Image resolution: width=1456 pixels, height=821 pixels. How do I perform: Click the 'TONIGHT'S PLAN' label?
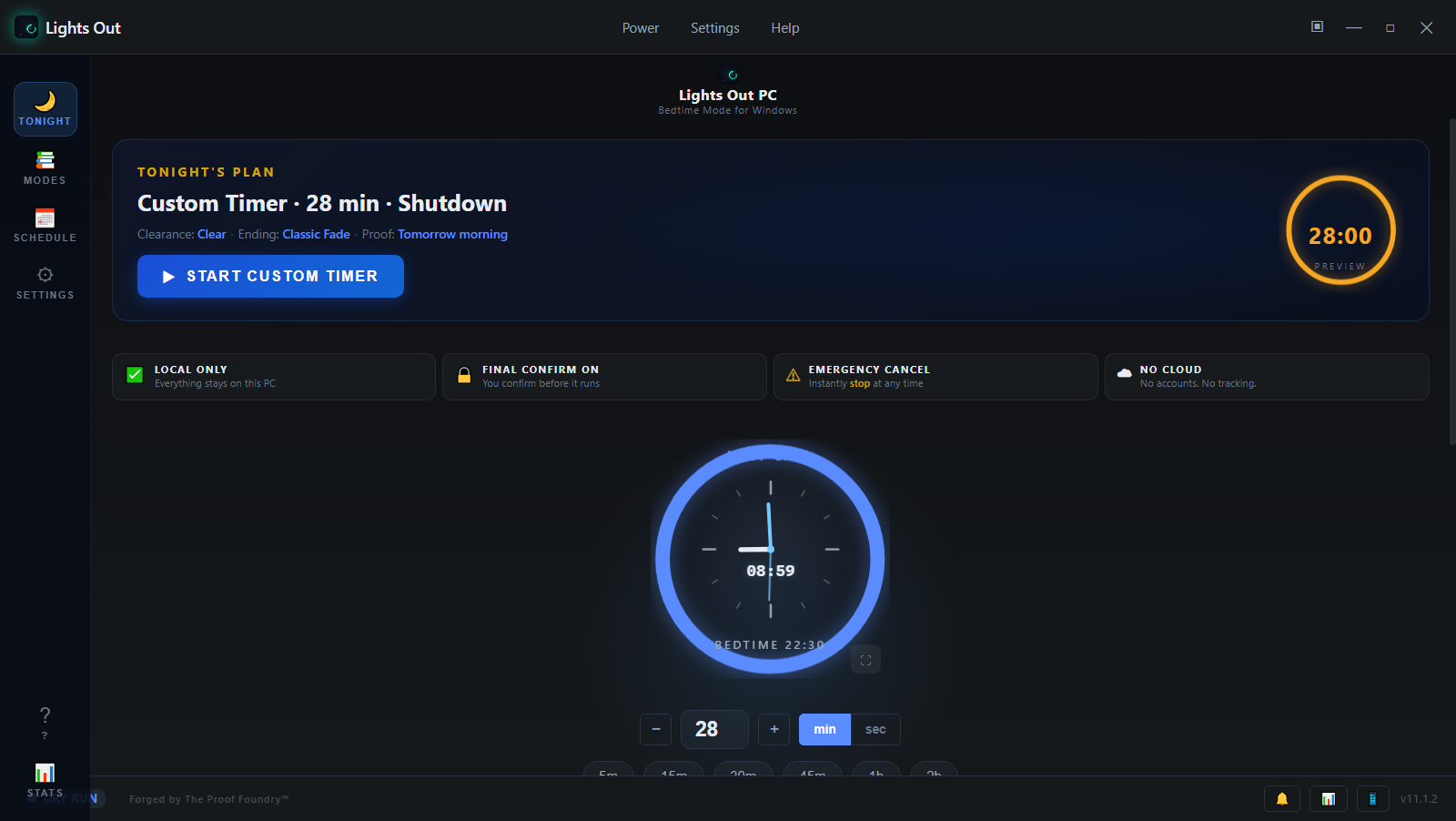(x=206, y=172)
